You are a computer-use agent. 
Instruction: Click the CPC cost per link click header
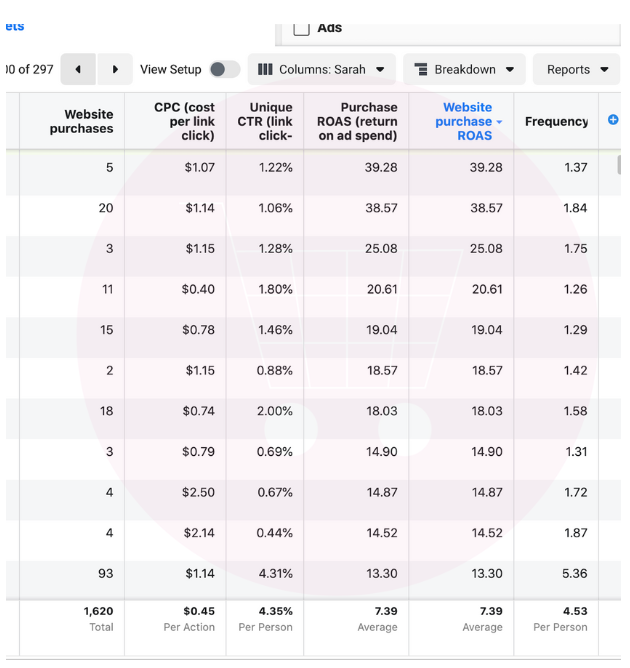pos(184,121)
